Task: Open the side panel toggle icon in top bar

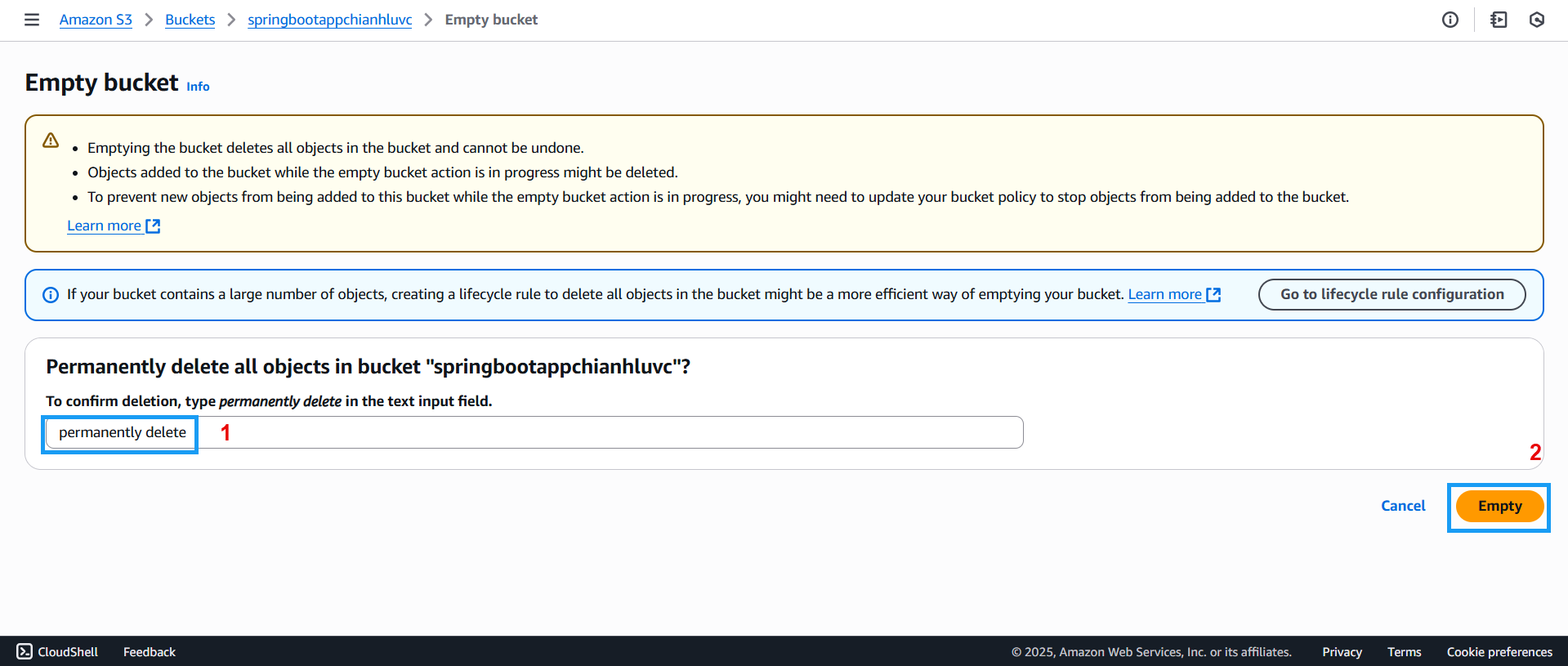Action: [1499, 20]
